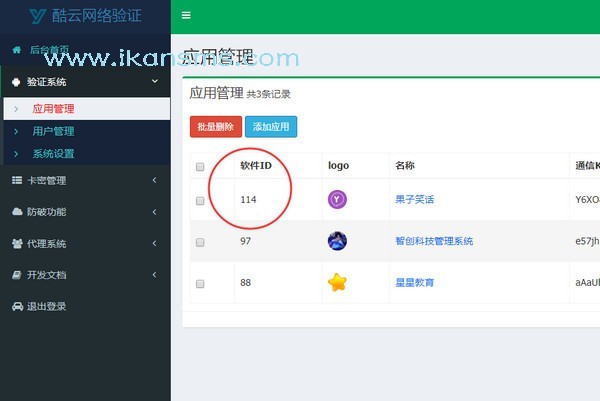The image size is (600, 401).
Task: Open the 果子笑话 application link
Action: [x=415, y=199]
